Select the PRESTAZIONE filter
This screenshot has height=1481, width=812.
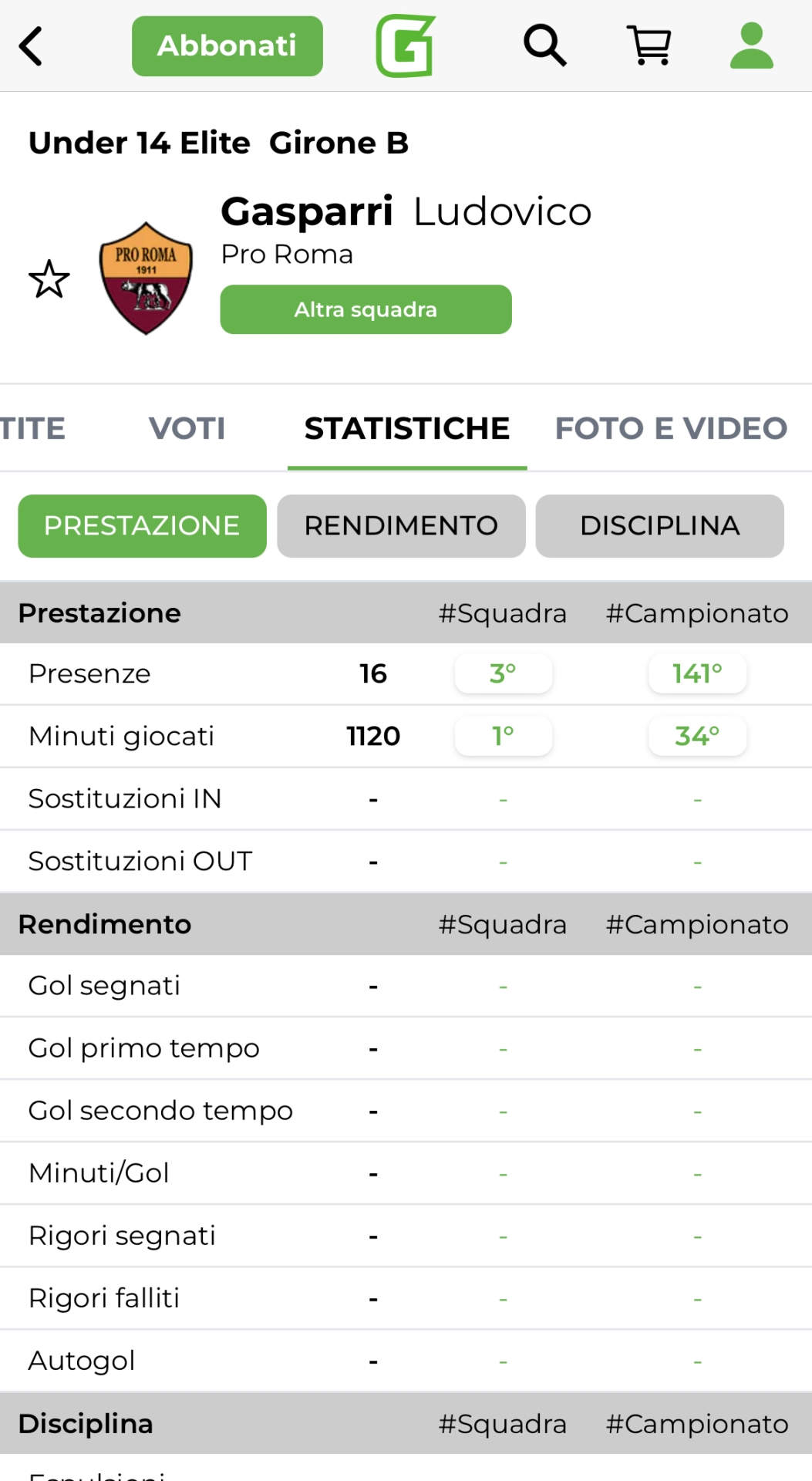[142, 526]
